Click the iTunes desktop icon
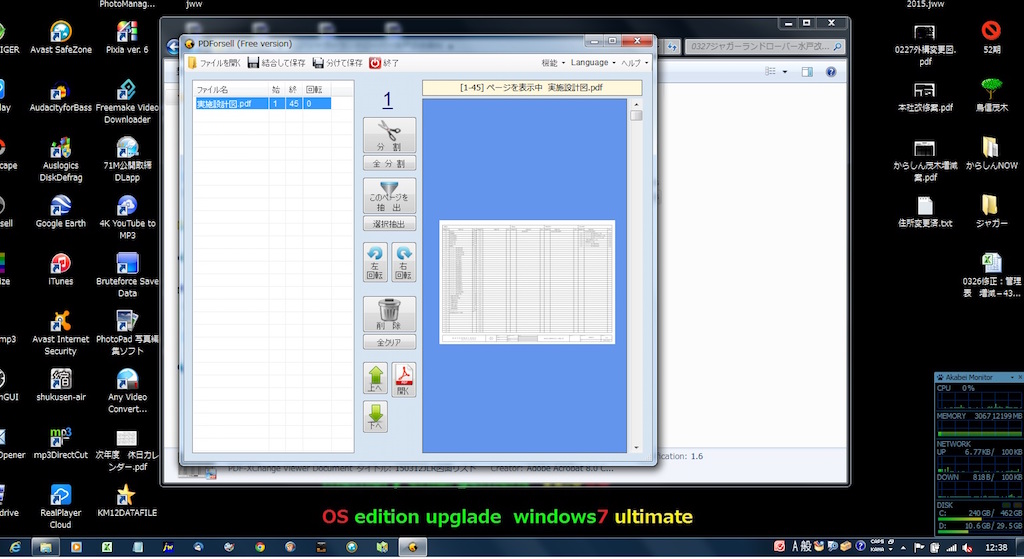 point(61,269)
